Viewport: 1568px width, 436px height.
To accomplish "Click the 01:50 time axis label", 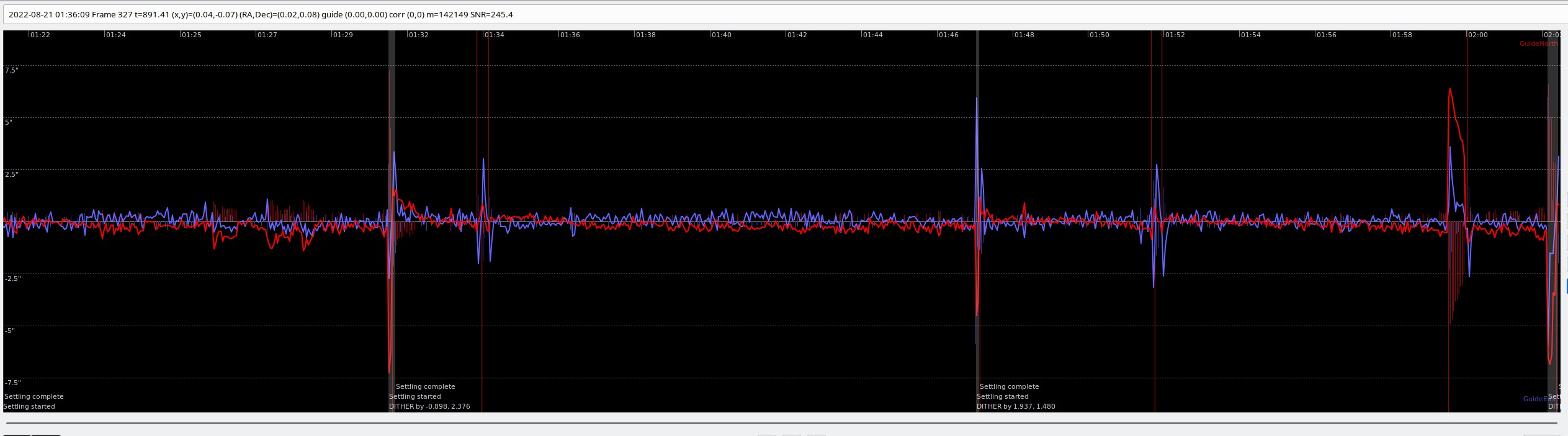I will [1099, 35].
